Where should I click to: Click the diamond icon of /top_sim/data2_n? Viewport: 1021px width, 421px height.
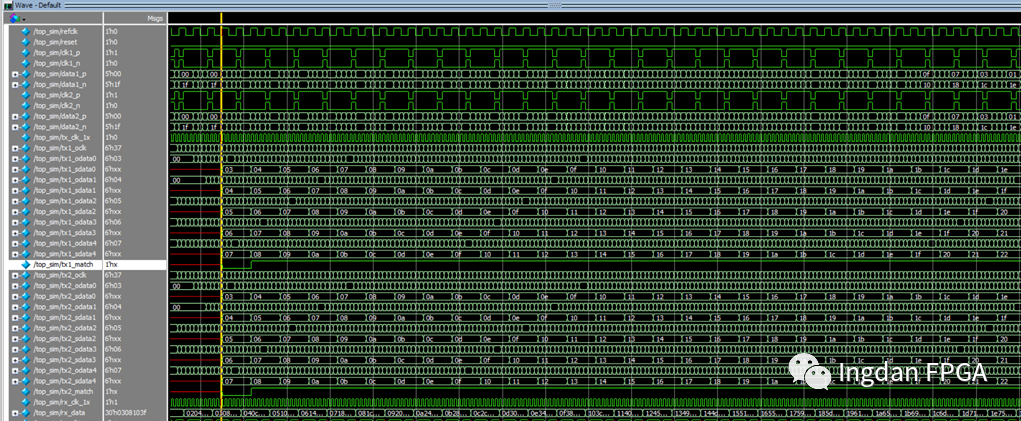tap(26, 127)
